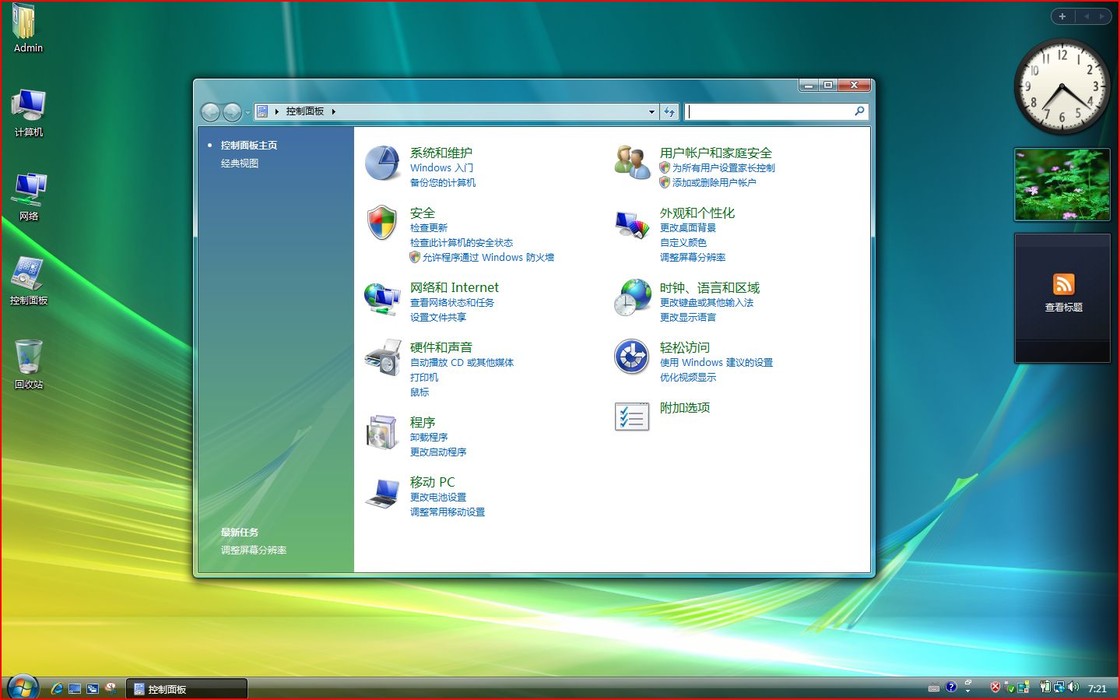Open the 用户帐户和家庭安全 people icon
This screenshot has height=700, width=1120.
pos(632,162)
